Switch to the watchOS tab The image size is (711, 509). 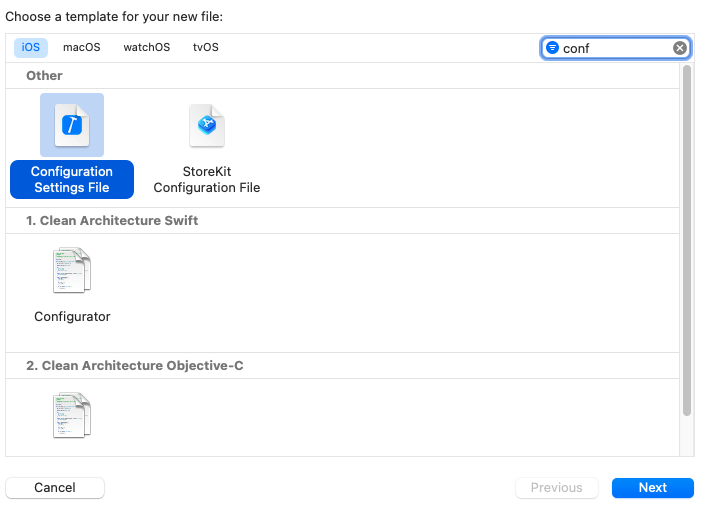(146, 48)
